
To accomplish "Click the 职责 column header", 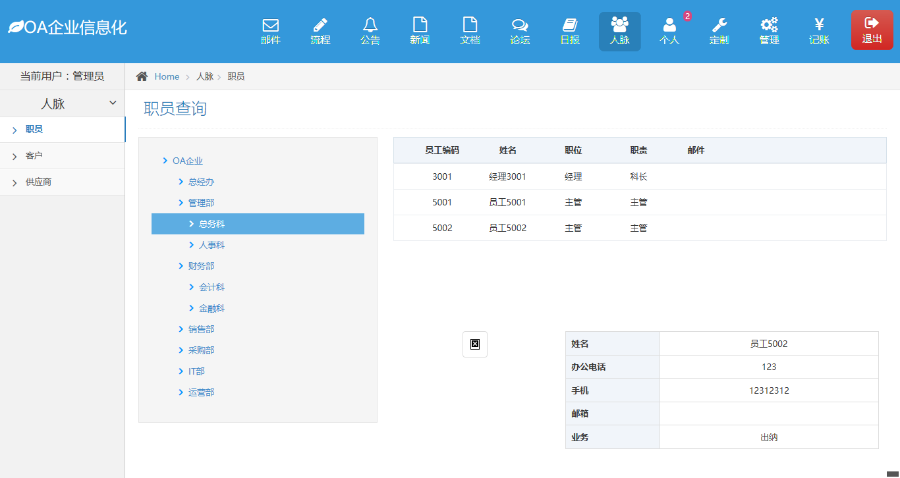I will (638, 150).
